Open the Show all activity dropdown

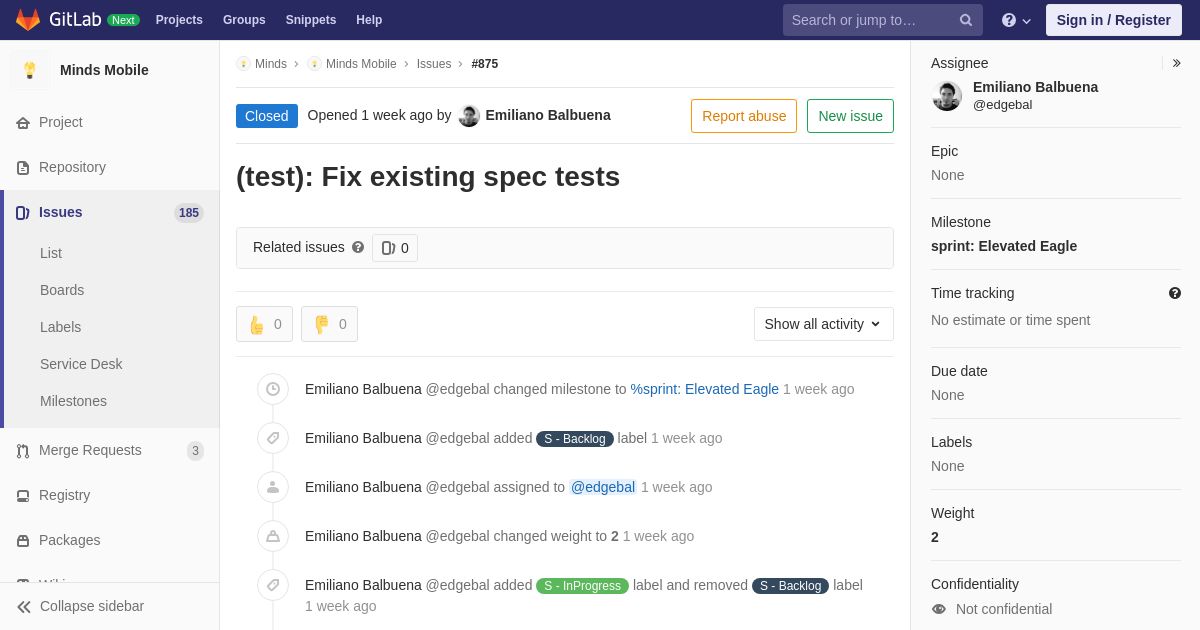[x=823, y=324]
